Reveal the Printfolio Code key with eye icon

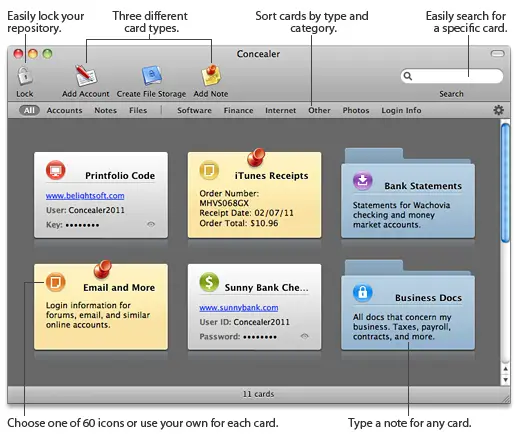click(151, 224)
